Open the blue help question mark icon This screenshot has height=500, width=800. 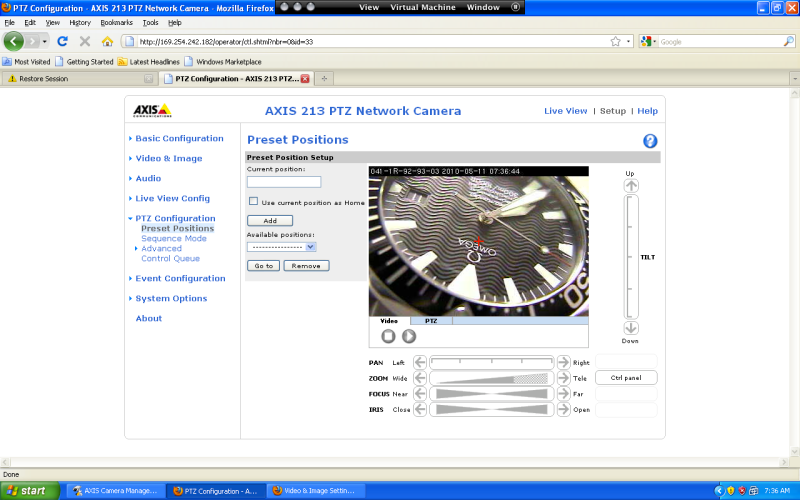[x=649, y=141]
